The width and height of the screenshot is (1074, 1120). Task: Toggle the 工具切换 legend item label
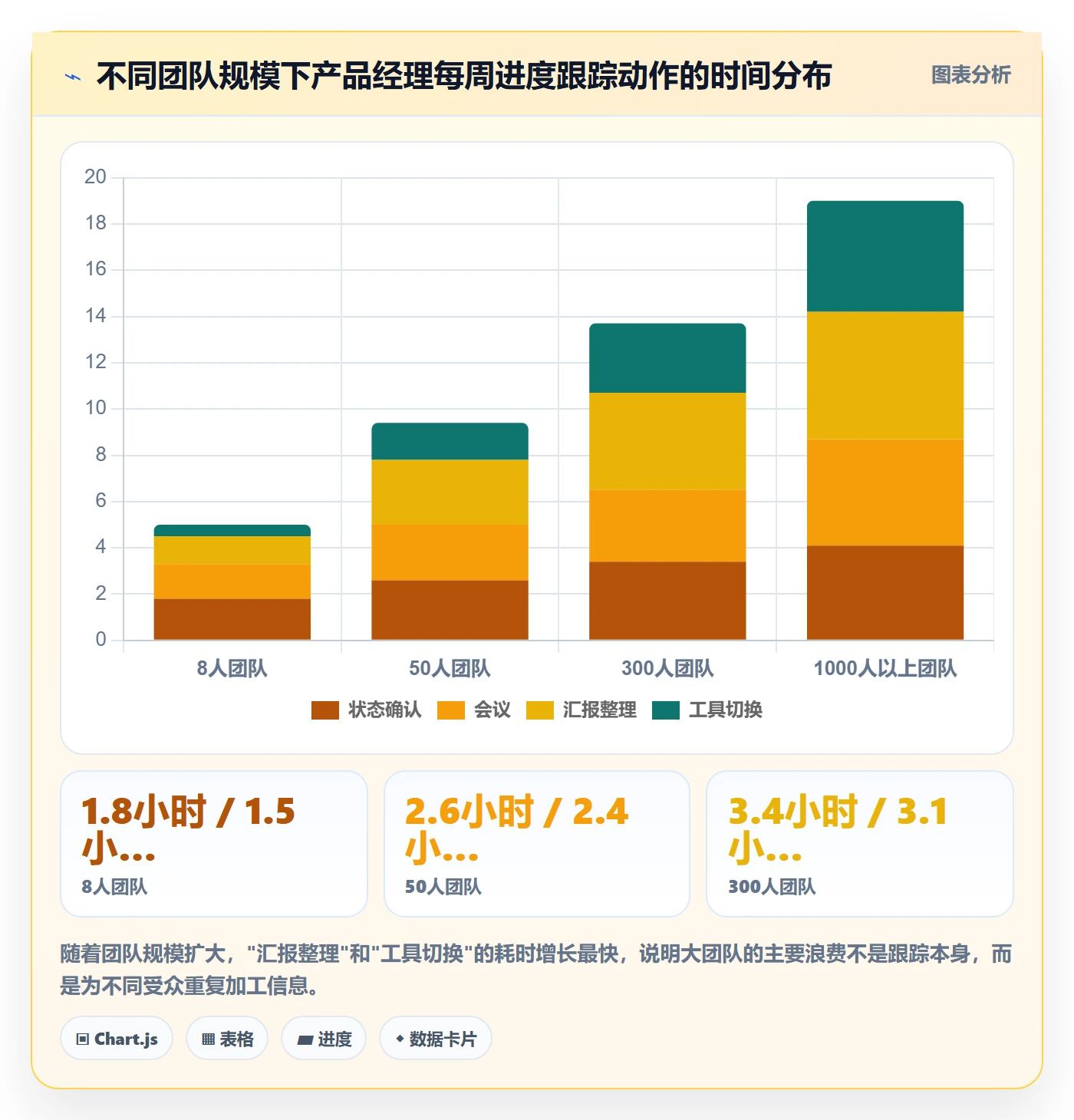pos(726,710)
